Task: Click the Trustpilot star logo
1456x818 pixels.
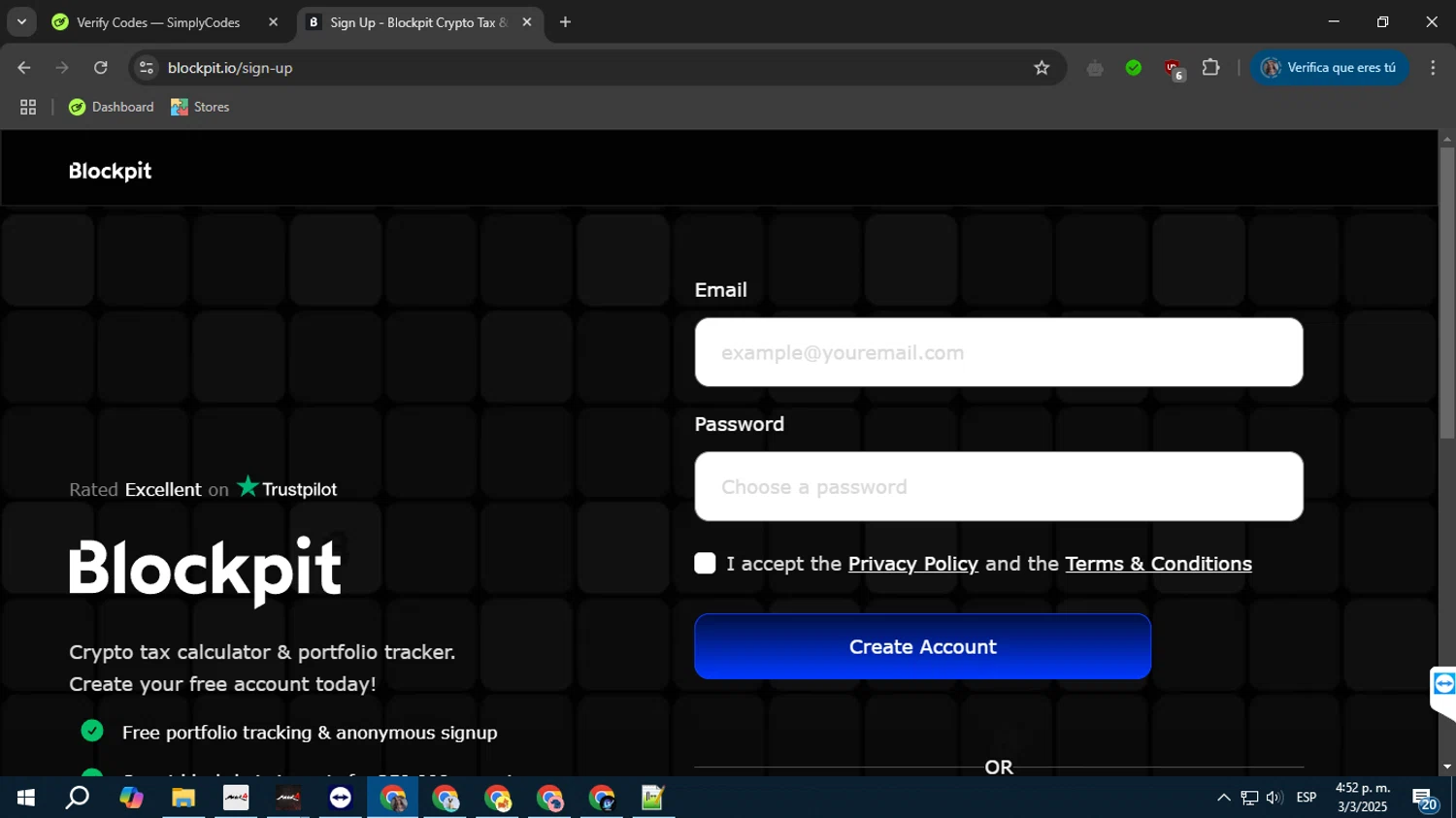Action: [x=287, y=487]
